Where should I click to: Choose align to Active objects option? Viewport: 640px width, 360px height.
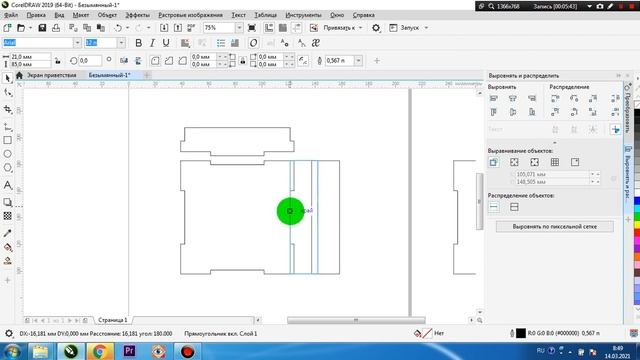493,162
